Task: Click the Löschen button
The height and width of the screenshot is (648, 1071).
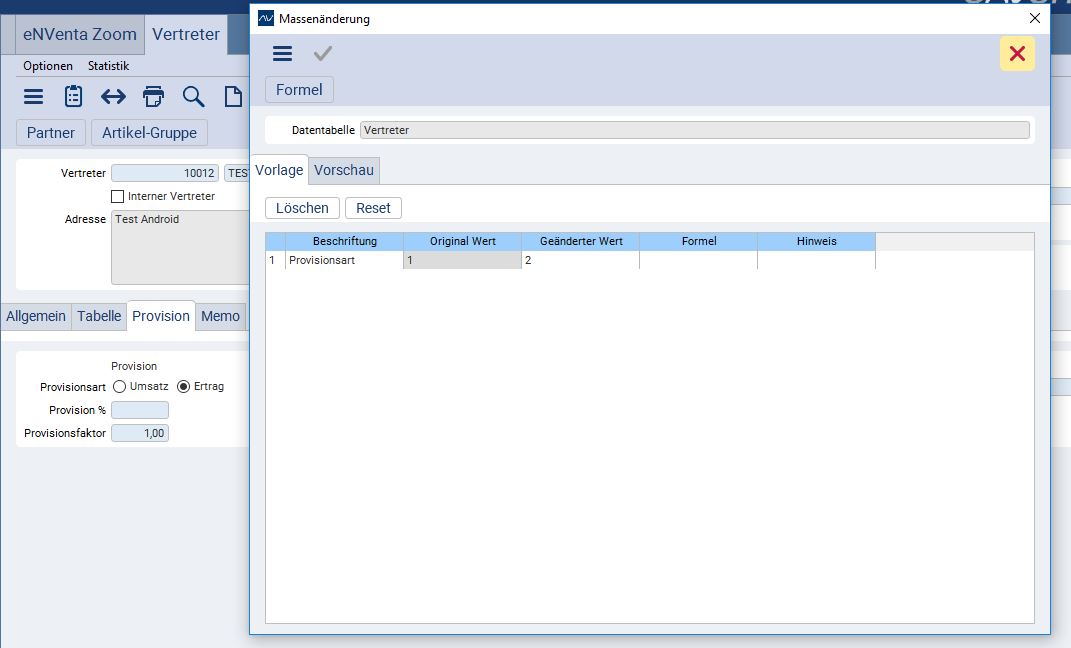Action: pos(302,208)
